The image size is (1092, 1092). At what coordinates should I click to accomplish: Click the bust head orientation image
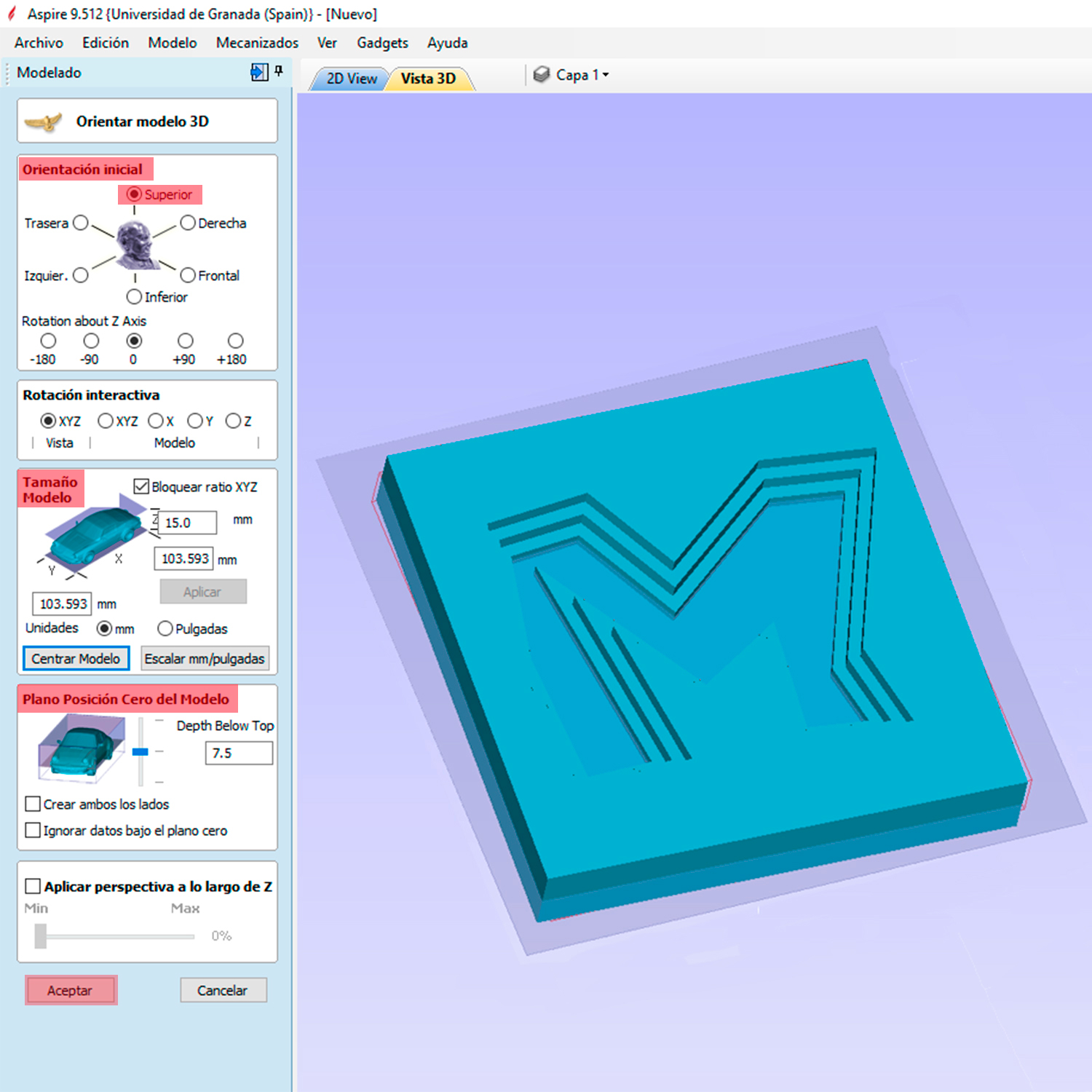coord(135,245)
